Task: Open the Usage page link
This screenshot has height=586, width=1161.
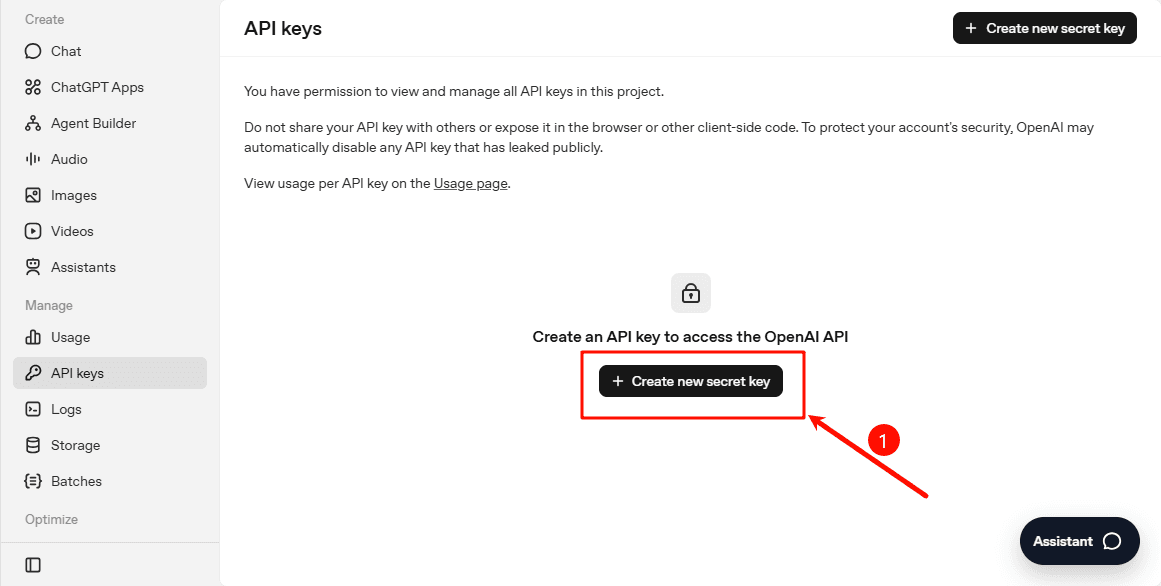Action: click(470, 183)
